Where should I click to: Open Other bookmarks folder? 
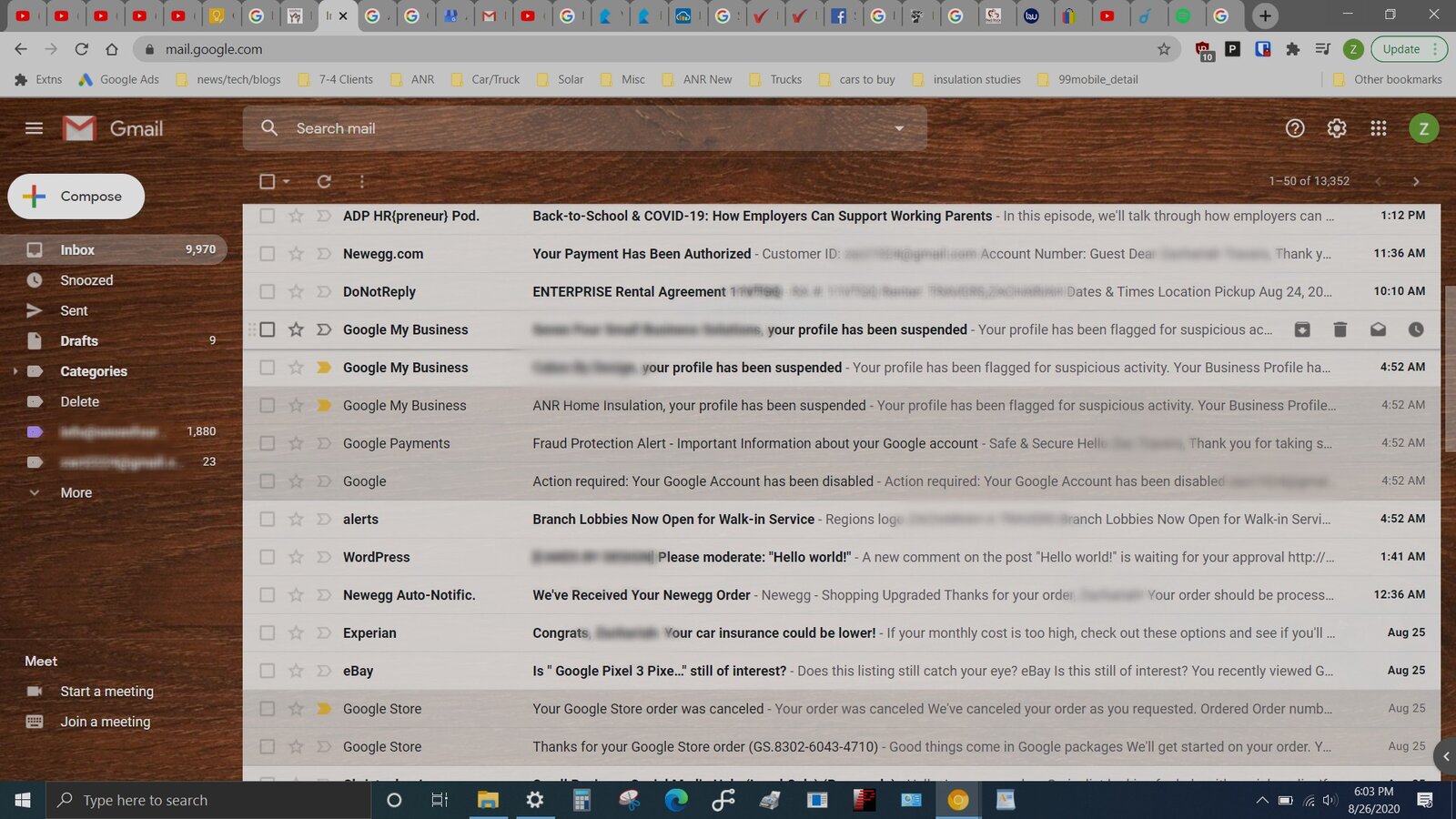(x=1387, y=79)
